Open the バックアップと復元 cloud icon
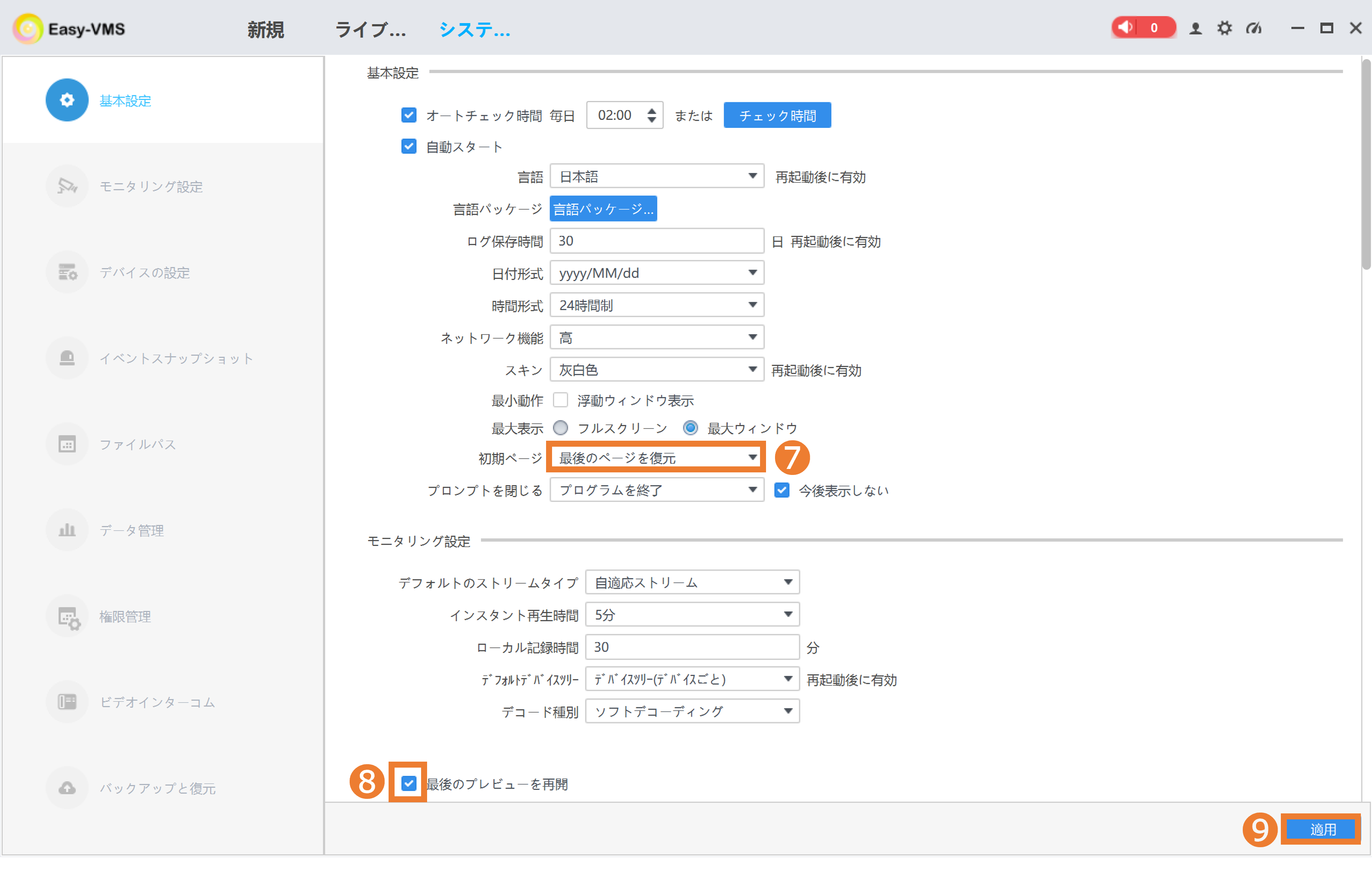Screen dimensions: 1372x881 (x=67, y=788)
